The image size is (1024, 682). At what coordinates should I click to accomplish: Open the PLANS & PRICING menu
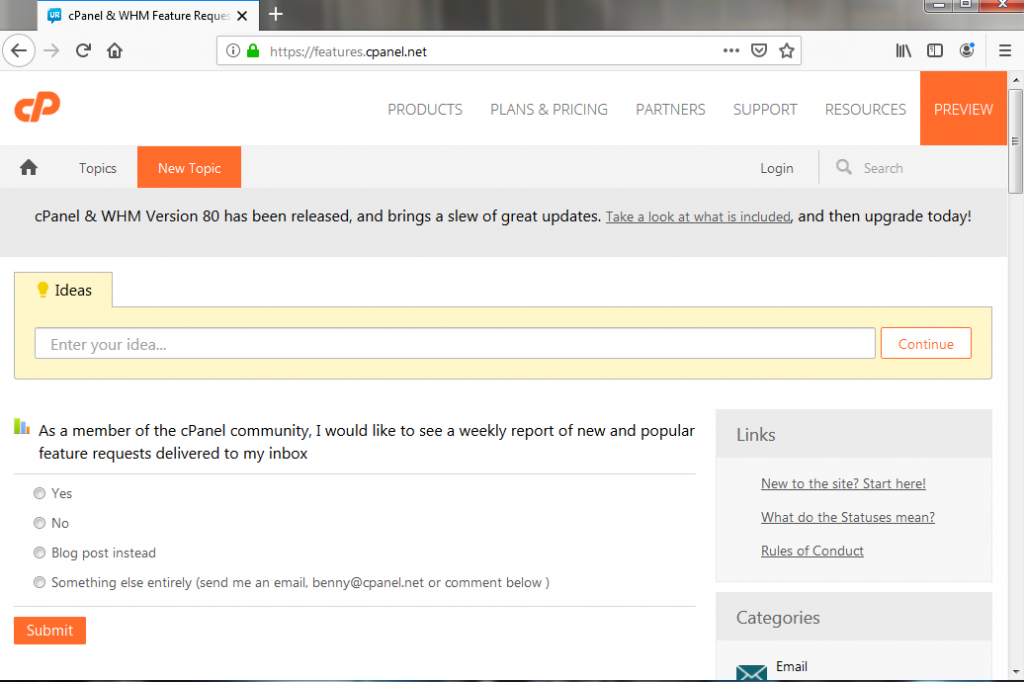tap(549, 109)
